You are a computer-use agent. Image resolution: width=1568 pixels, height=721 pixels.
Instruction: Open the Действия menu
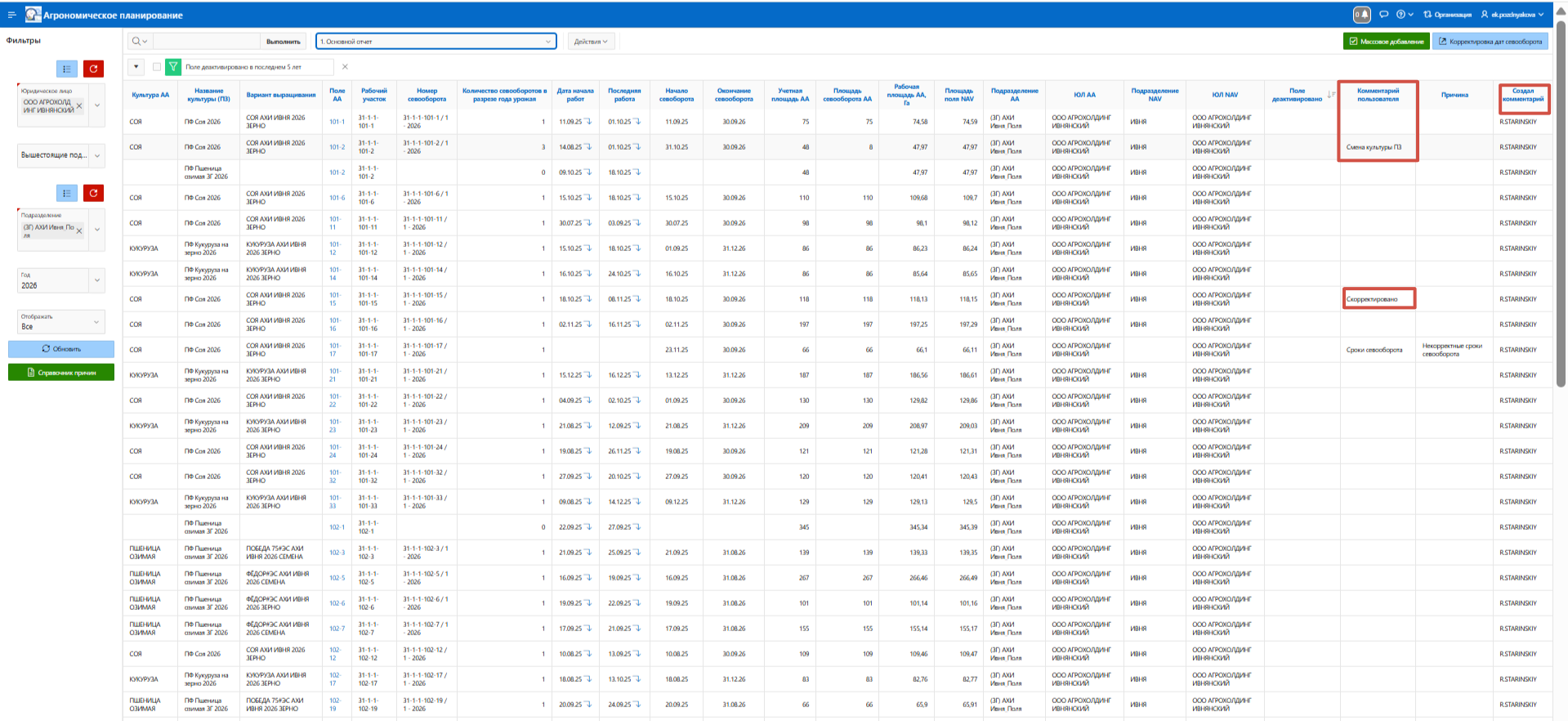tap(591, 41)
